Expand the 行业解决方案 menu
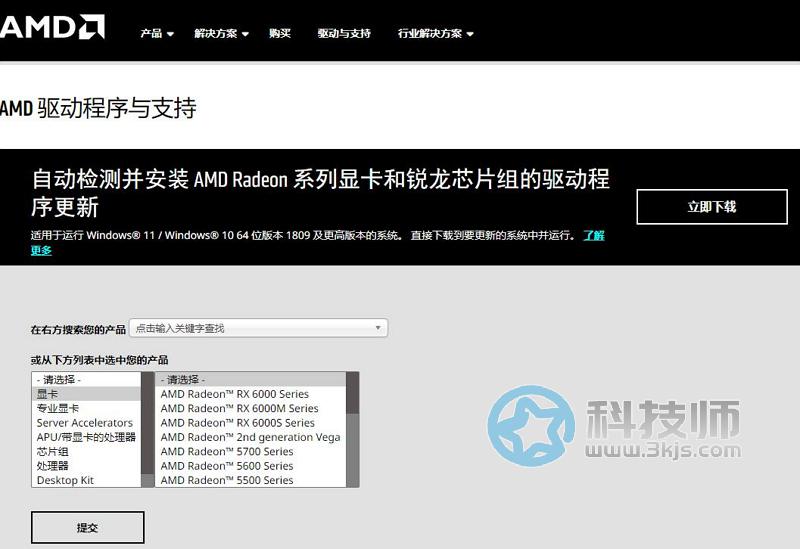 tap(435, 34)
